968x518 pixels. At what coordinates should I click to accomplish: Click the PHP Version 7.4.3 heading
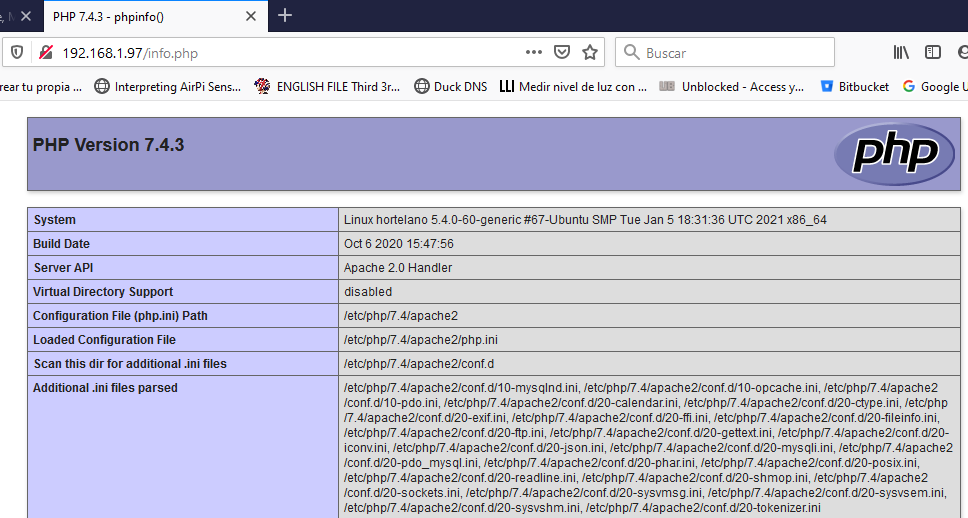click(108, 145)
